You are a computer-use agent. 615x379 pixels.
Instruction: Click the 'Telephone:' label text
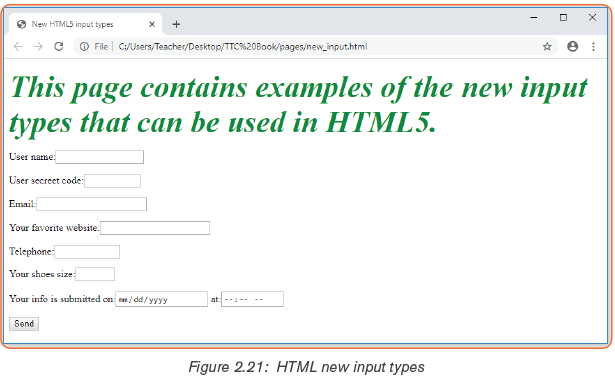[31, 251]
